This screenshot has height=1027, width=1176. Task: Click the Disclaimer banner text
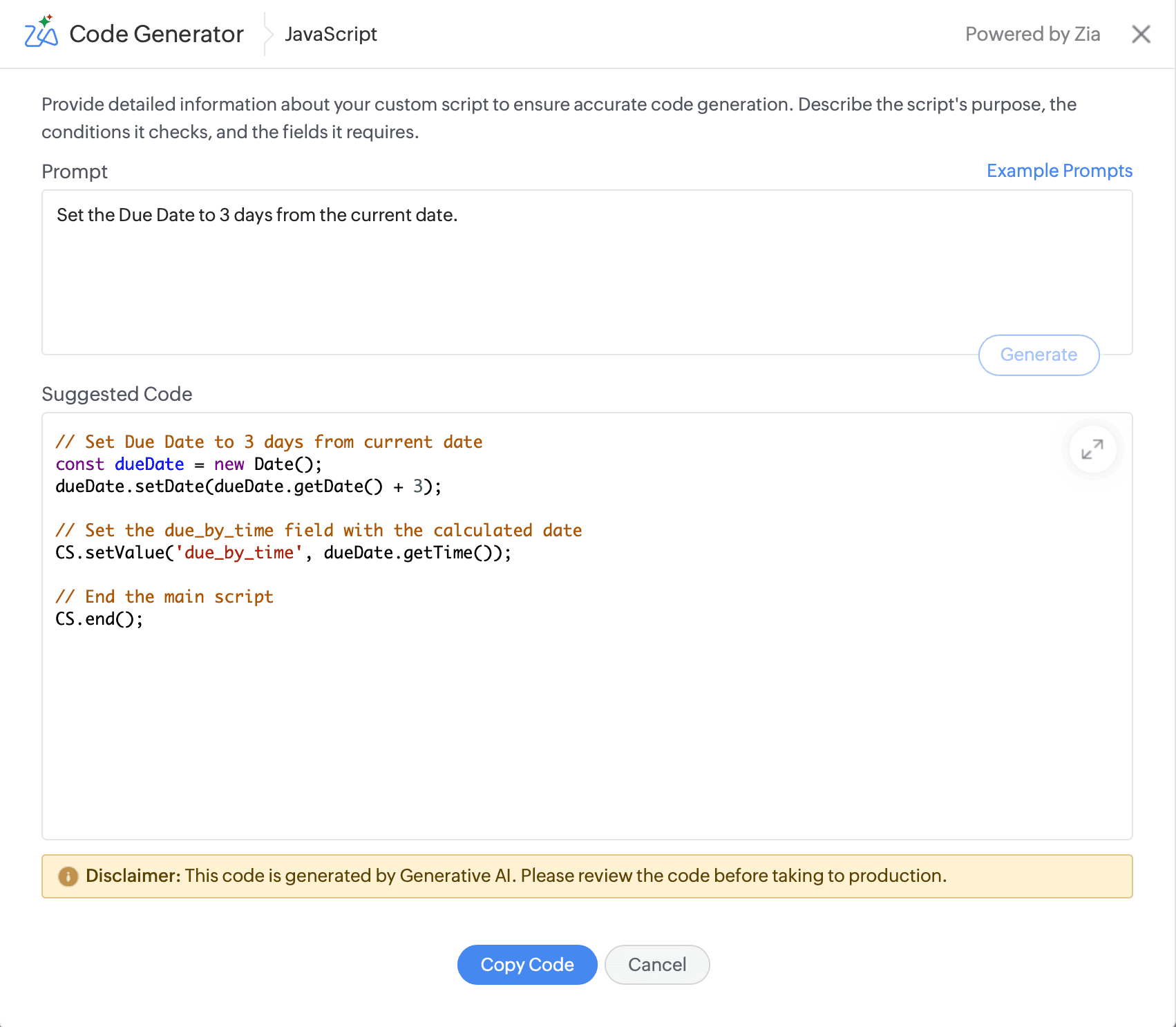coord(516,876)
